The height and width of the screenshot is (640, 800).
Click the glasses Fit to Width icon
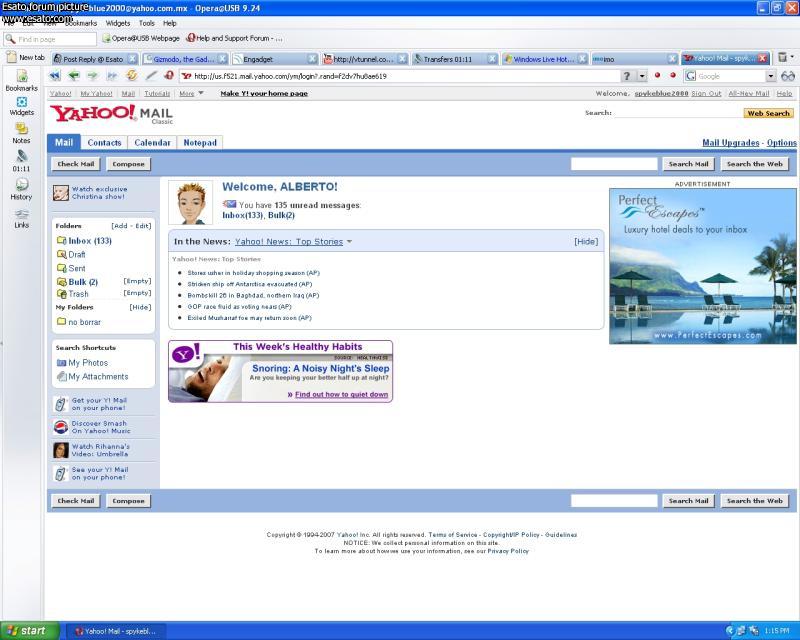788,76
